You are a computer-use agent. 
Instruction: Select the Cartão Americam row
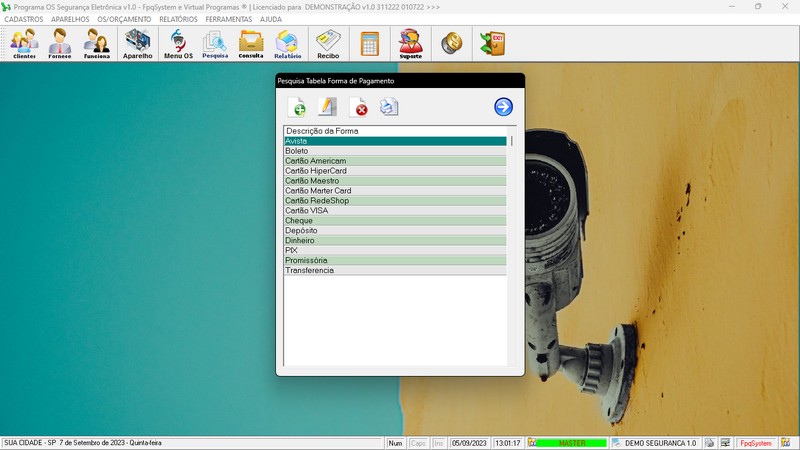(x=395, y=161)
